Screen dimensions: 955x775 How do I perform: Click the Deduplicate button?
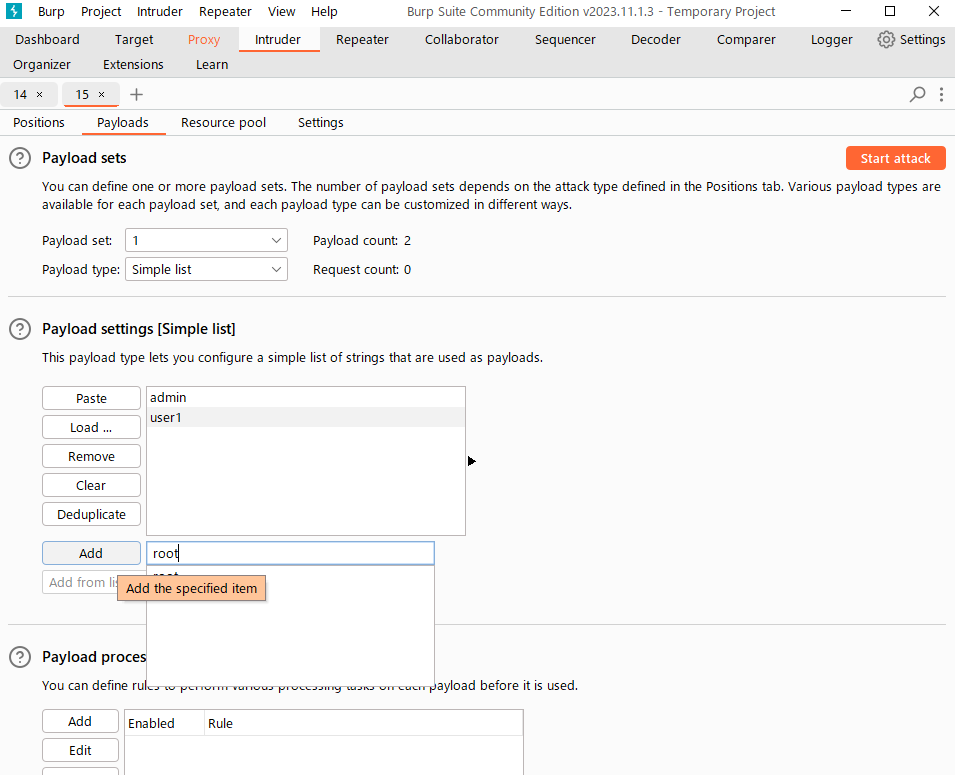pos(91,514)
